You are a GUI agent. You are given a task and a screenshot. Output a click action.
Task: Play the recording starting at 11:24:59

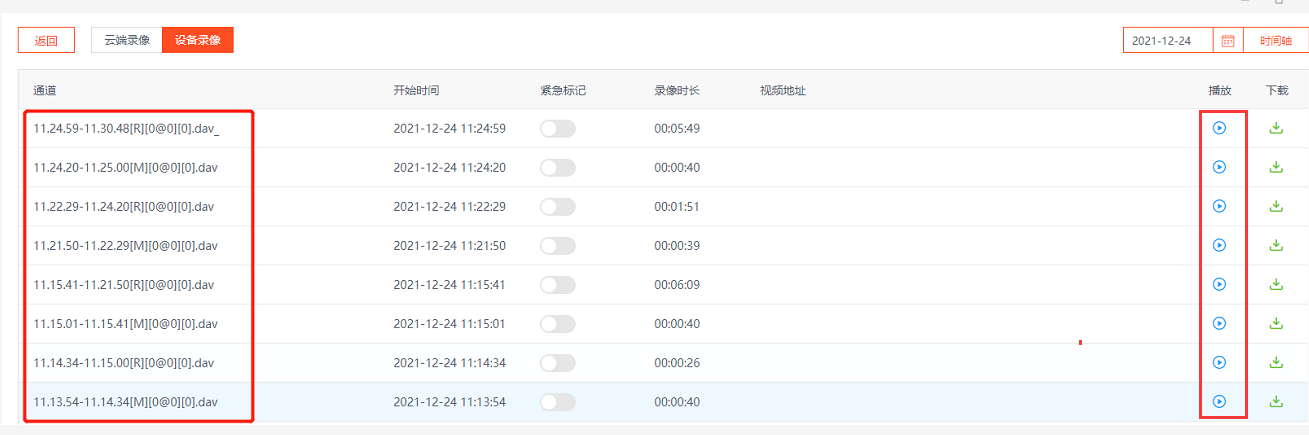point(1219,128)
